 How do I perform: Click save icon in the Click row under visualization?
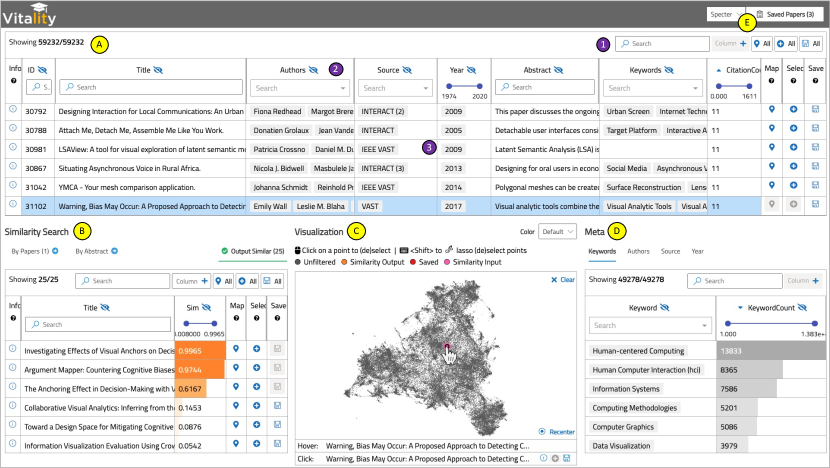(x=566, y=458)
